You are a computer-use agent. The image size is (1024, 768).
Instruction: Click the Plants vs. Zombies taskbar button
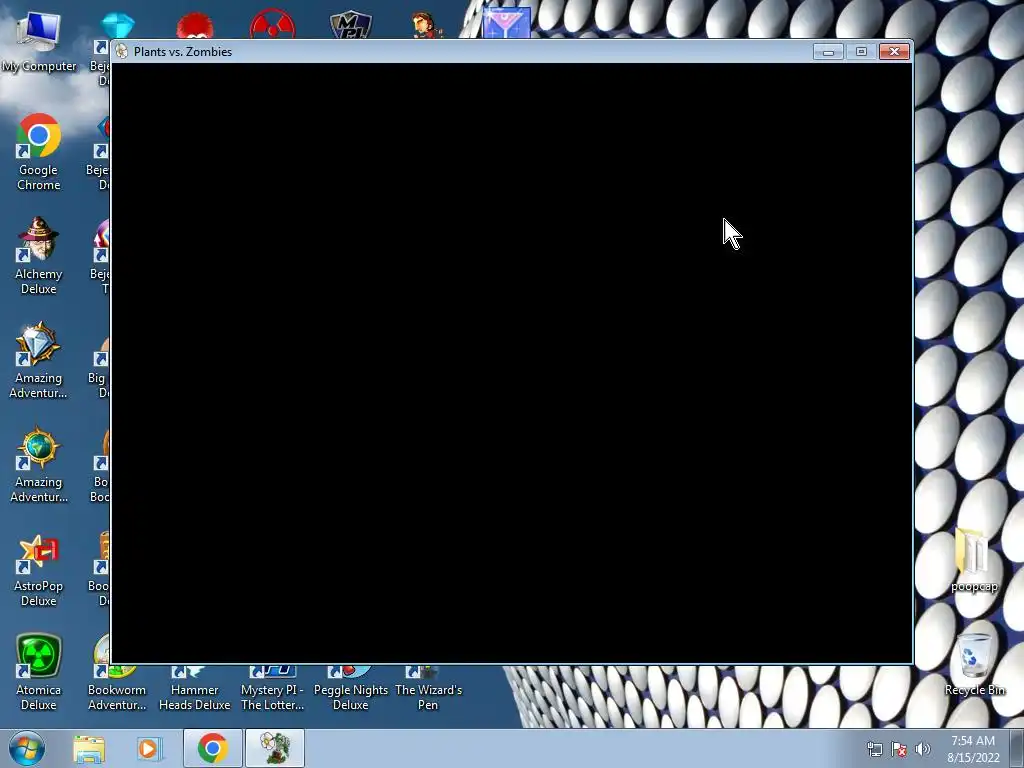pyautogui.click(x=274, y=748)
